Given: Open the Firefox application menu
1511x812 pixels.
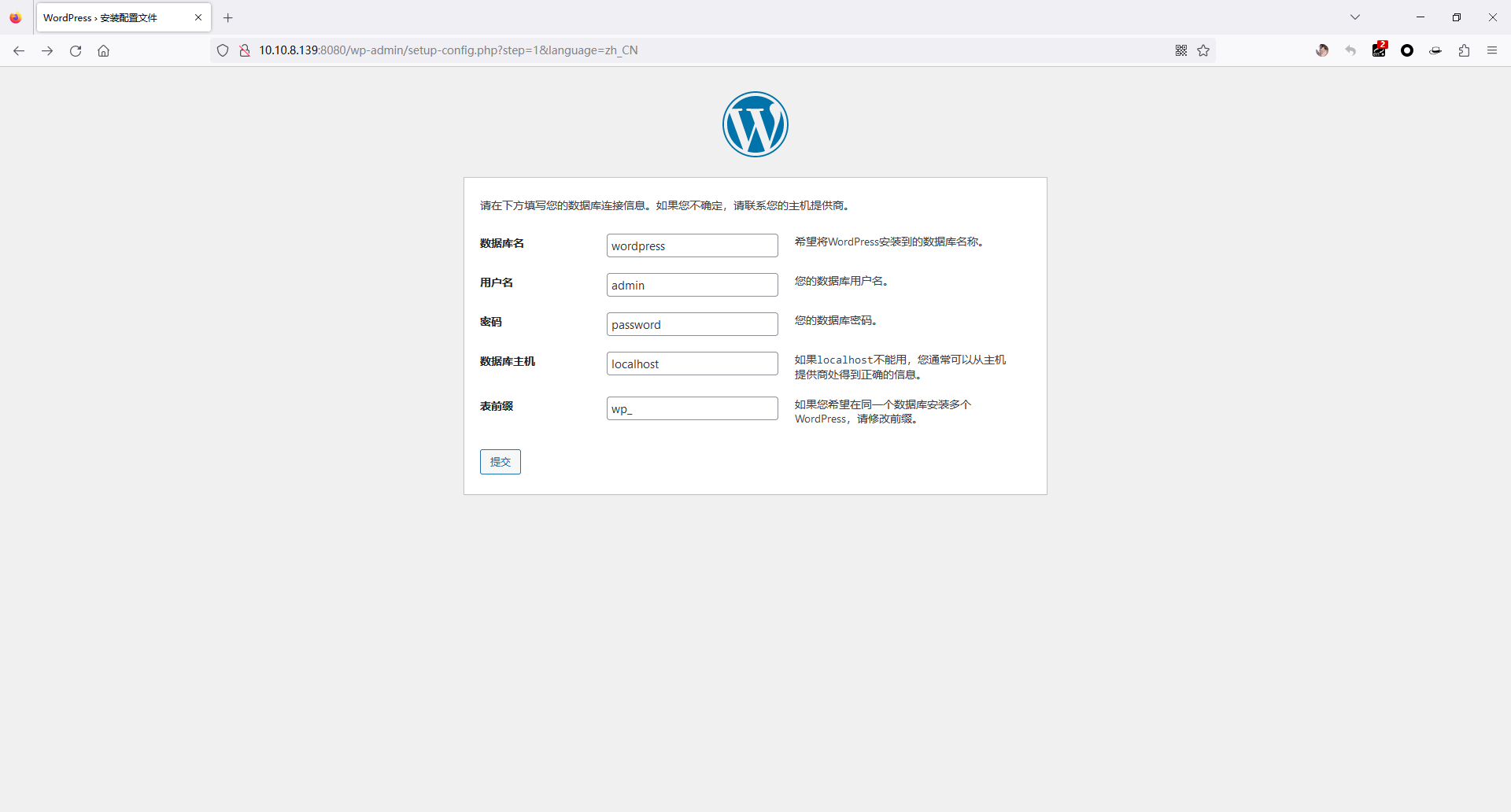Looking at the screenshot, I should [x=1492, y=50].
